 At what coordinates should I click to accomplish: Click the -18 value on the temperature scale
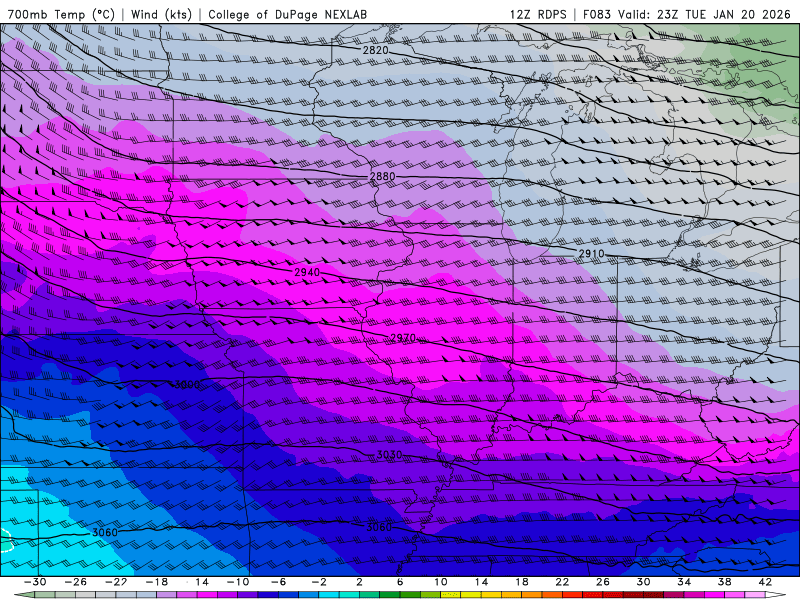coord(157,582)
